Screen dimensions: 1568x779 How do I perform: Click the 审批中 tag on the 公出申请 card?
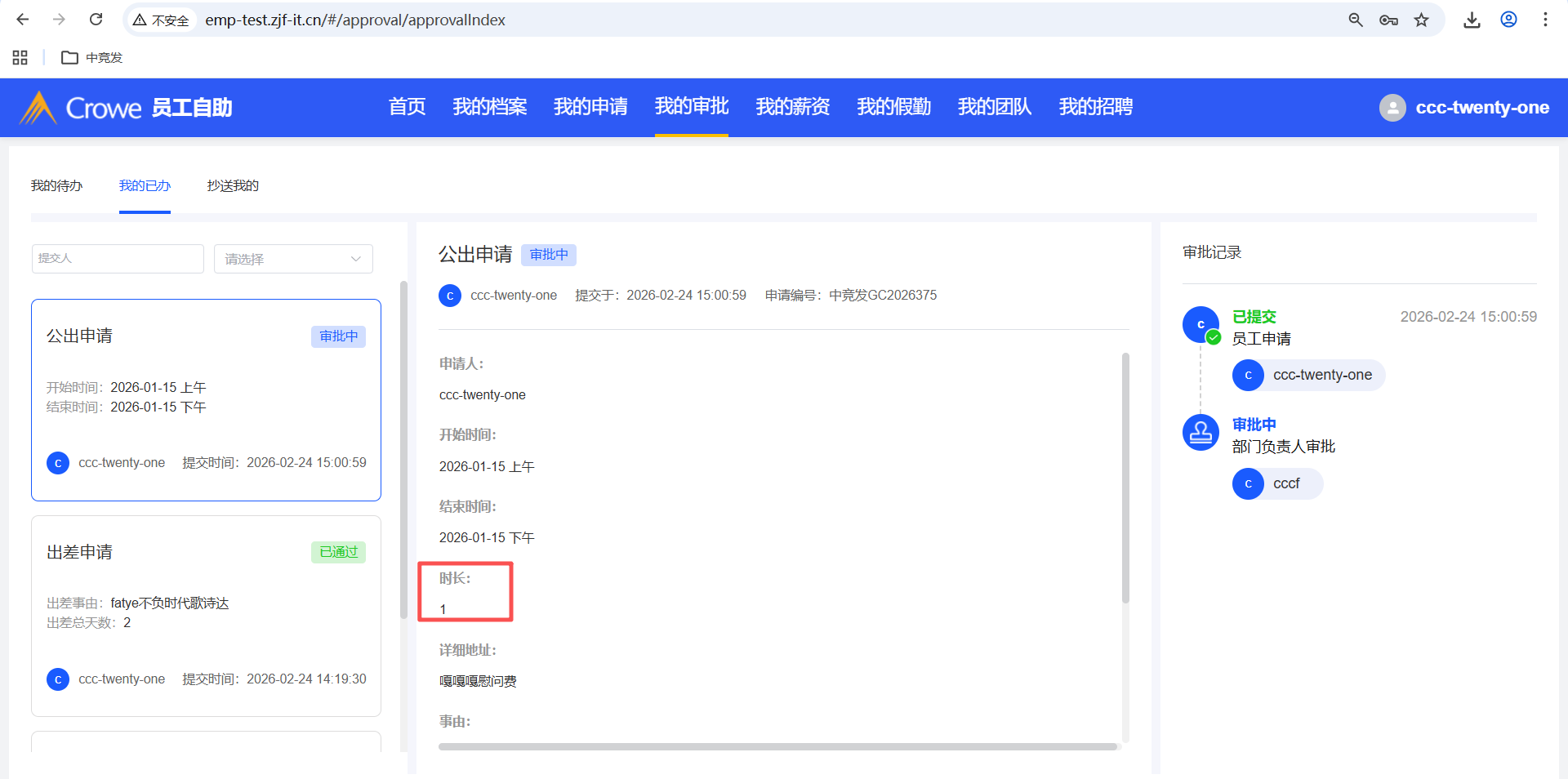point(338,336)
